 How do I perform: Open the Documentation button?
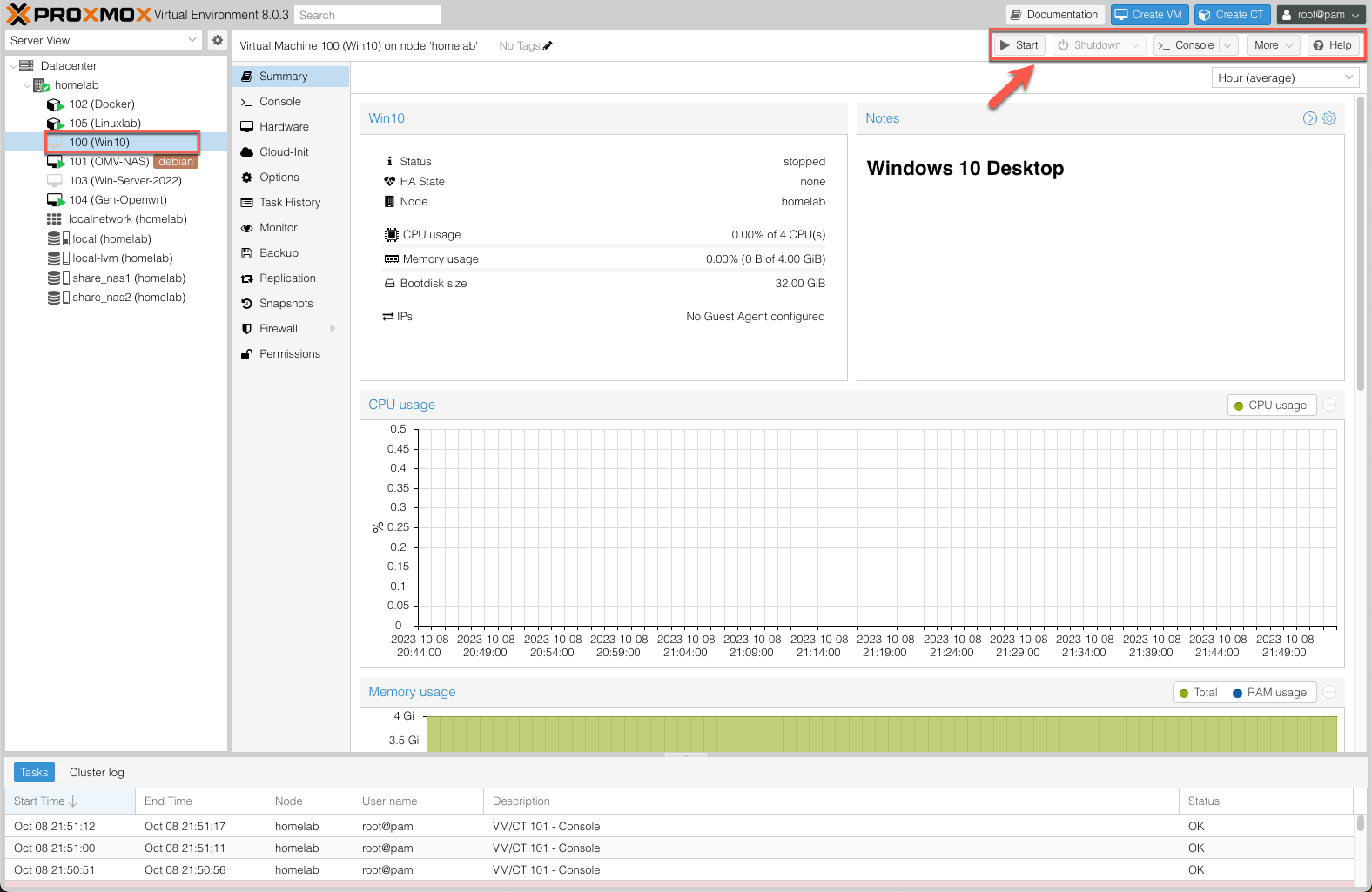tap(1055, 15)
